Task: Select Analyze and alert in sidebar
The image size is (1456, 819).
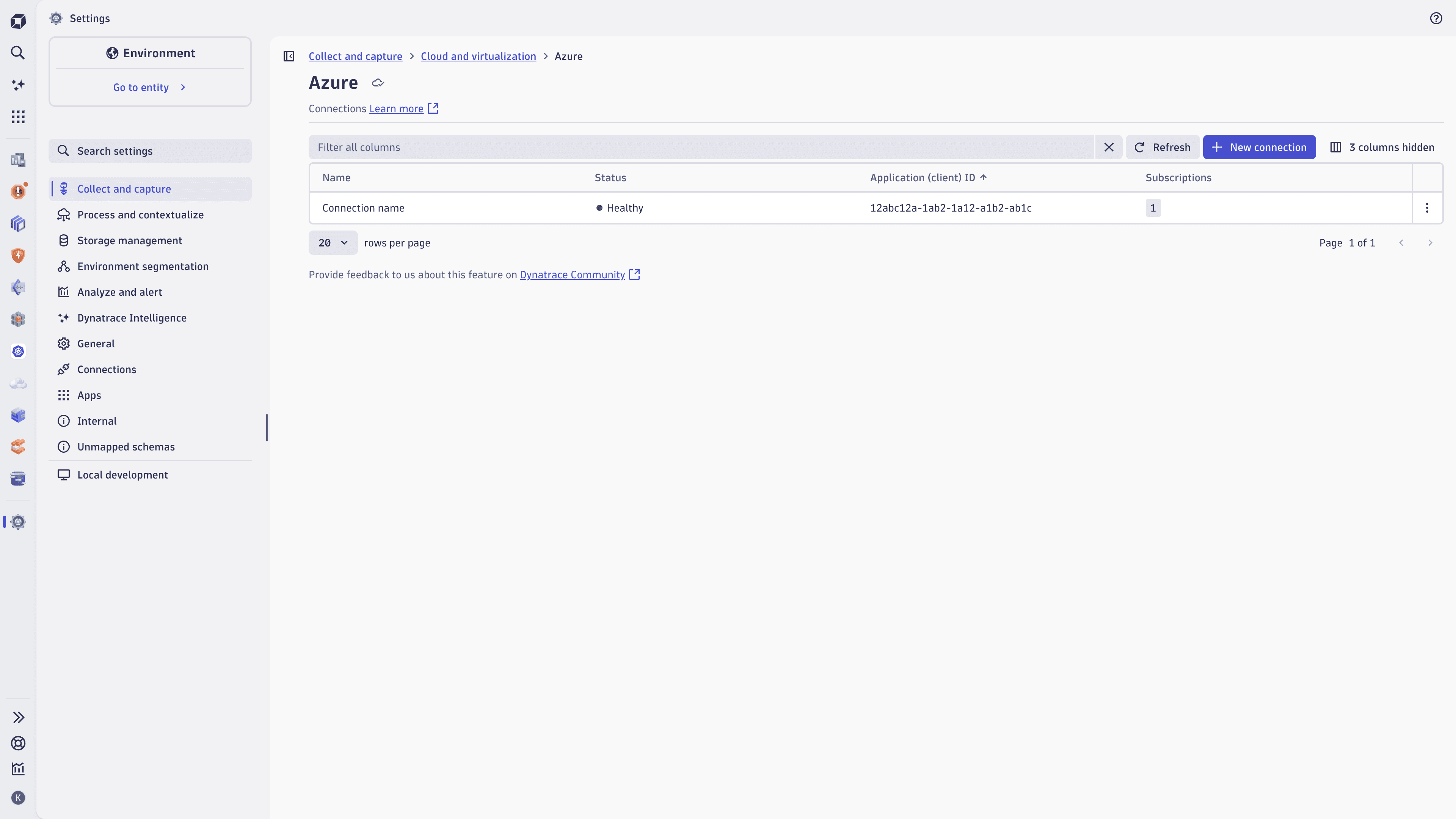Action: [x=150, y=292]
